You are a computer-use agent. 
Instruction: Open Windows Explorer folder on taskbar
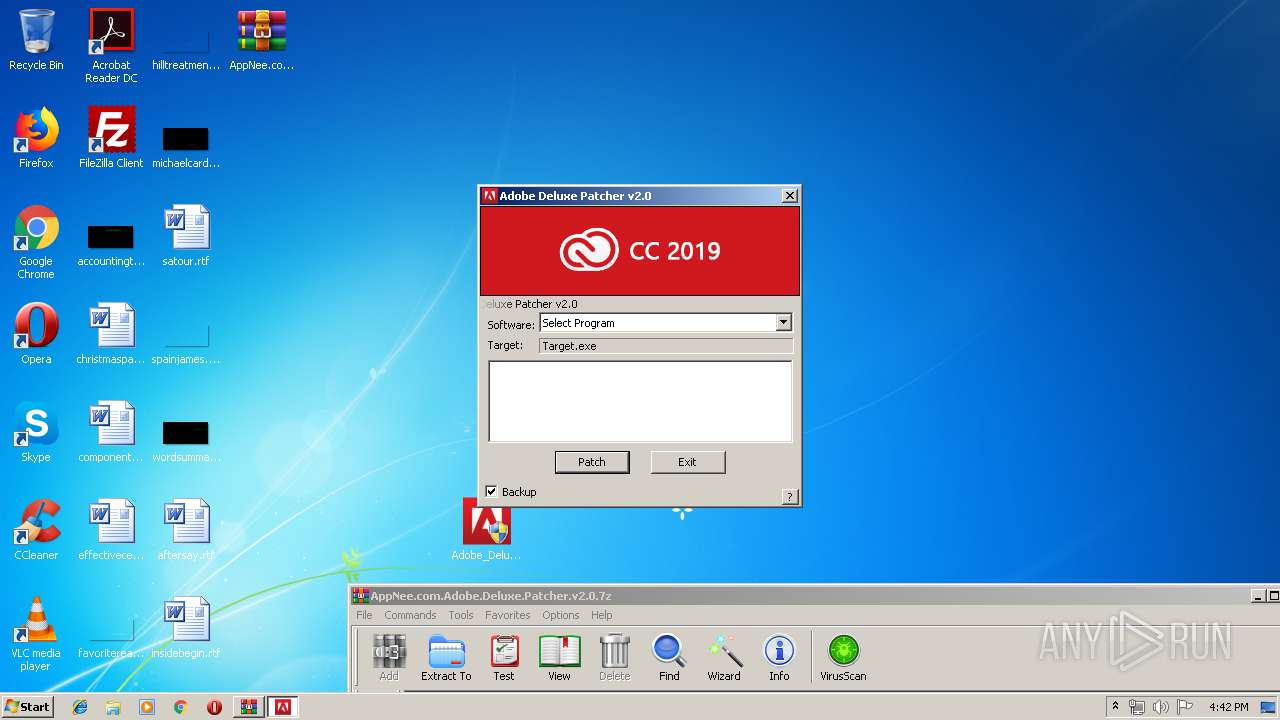[113, 707]
